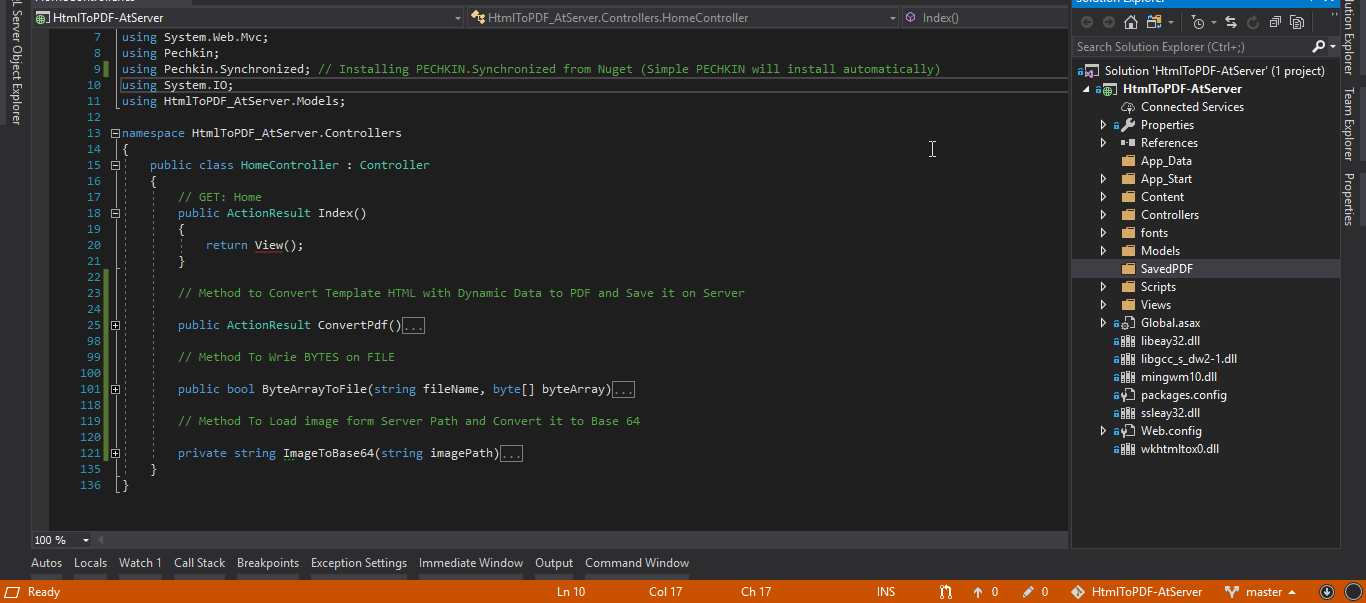Expand the ConvertPdf method at line 25
This screenshot has width=1366, height=603.
point(115,325)
